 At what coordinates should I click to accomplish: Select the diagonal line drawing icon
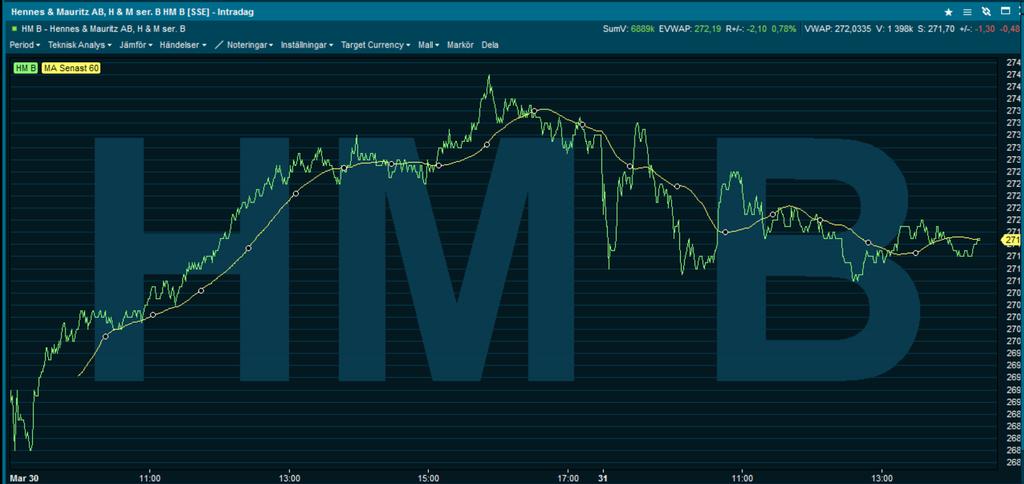(x=219, y=45)
